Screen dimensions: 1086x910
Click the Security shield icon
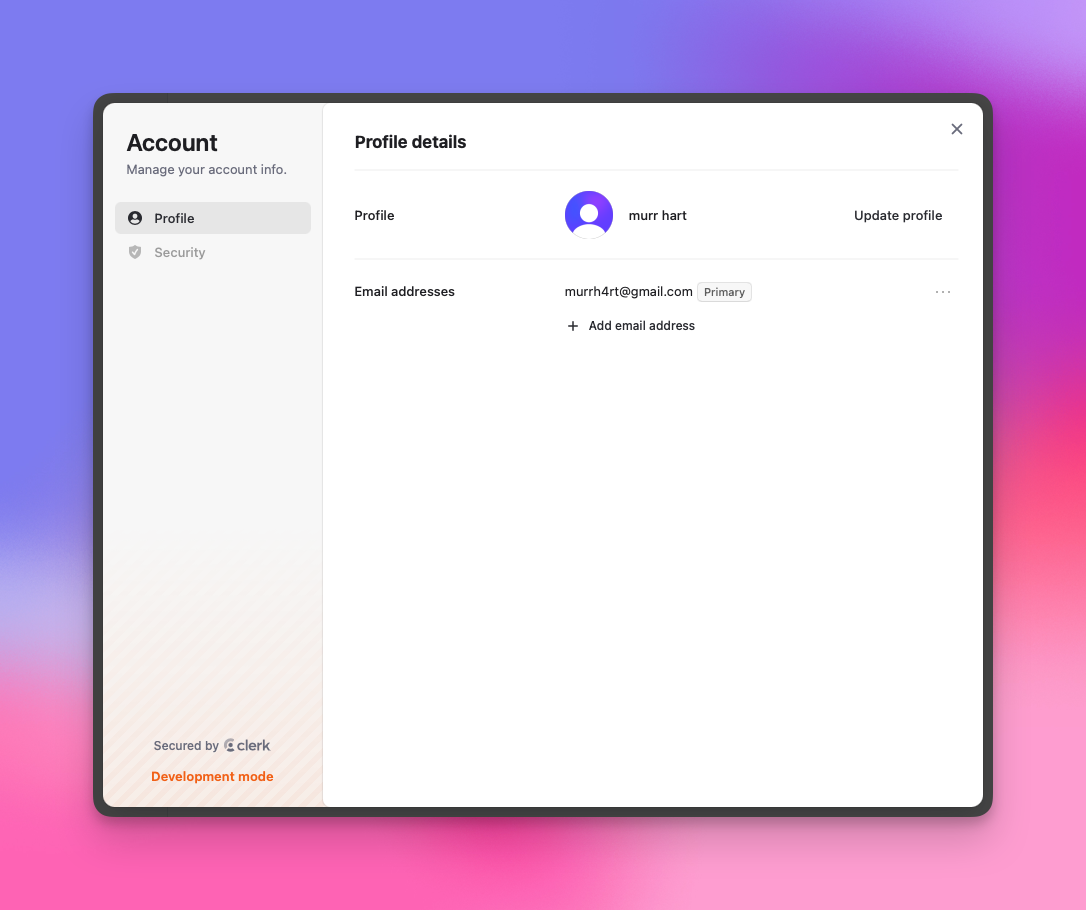[135, 252]
